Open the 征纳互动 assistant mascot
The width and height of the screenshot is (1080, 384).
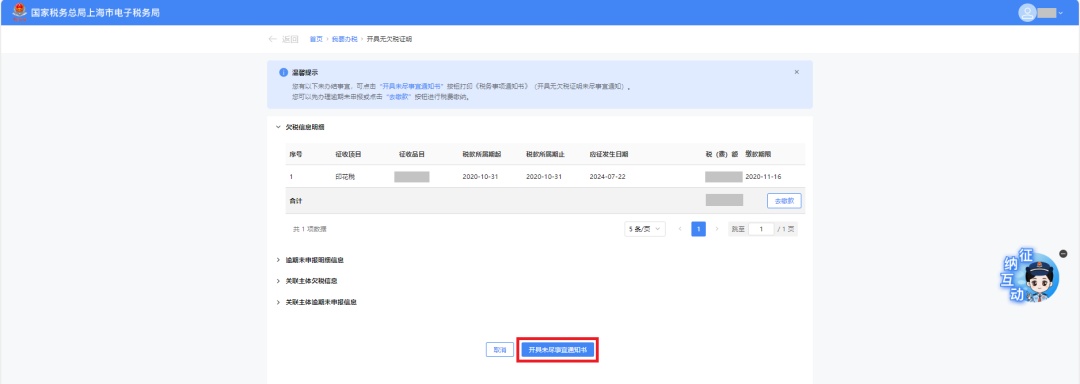click(x=1031, y=276)
